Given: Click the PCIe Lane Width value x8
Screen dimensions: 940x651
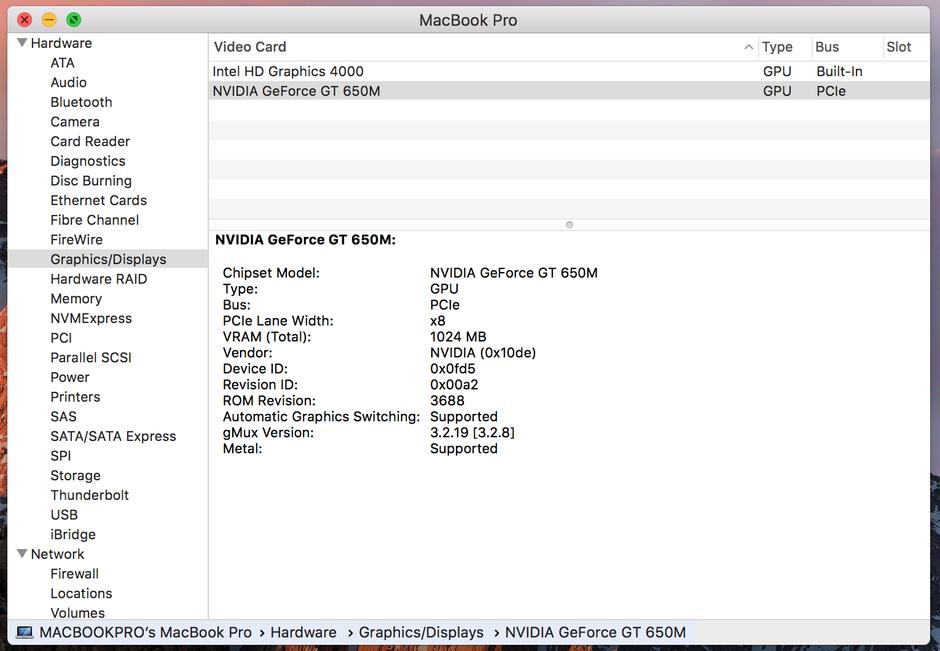Looking at the screenshot, I should pos(438,321).
